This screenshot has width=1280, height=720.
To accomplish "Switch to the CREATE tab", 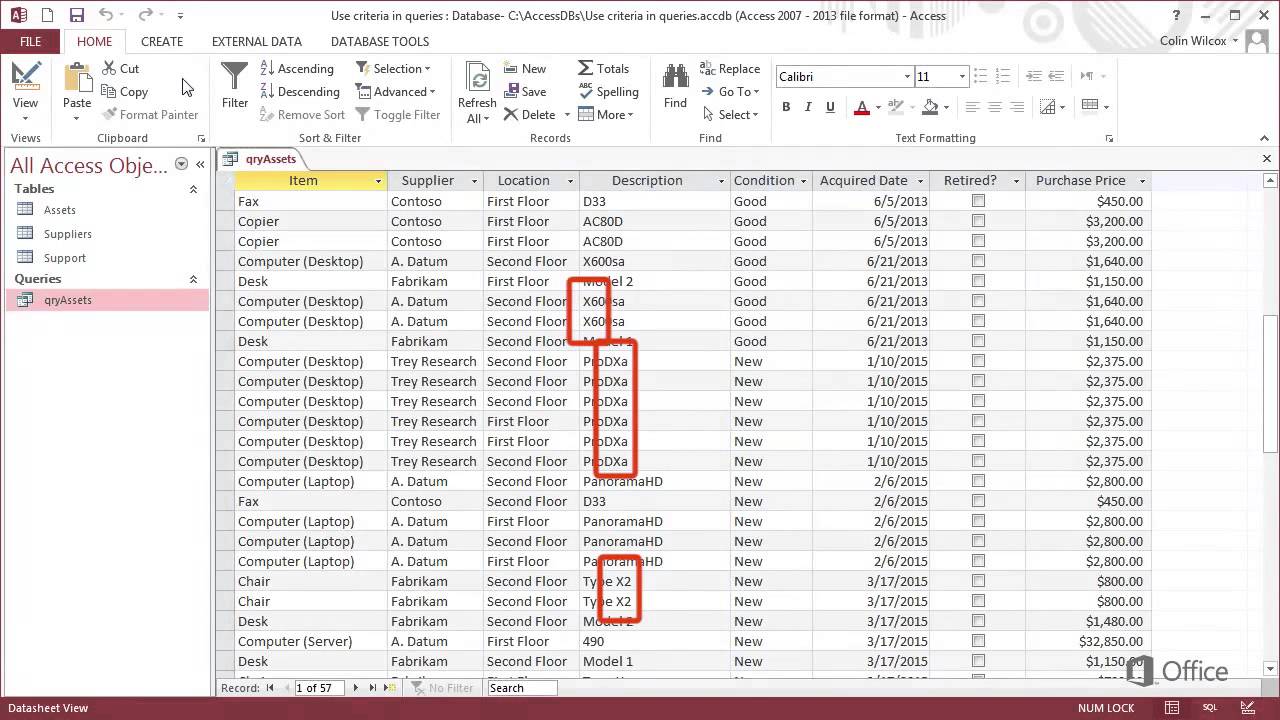I will pyautogui.click(x=162, y=42).
